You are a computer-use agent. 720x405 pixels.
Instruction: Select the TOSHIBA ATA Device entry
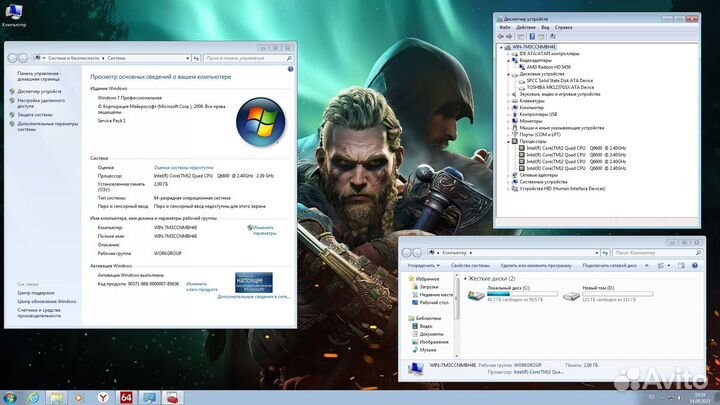[x=560, y=87]
